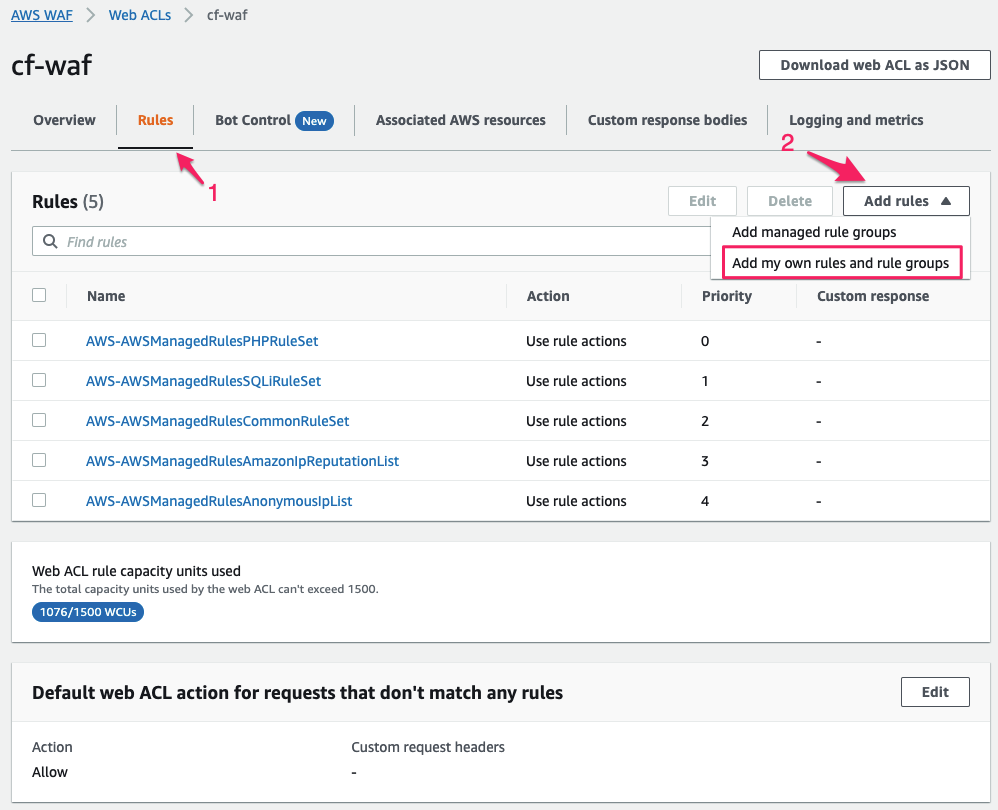Check the AWSManagedRulesAmazonIpReputationList row checkbox
The height and width of the screenshot is (810, 998).
[39, 460]
